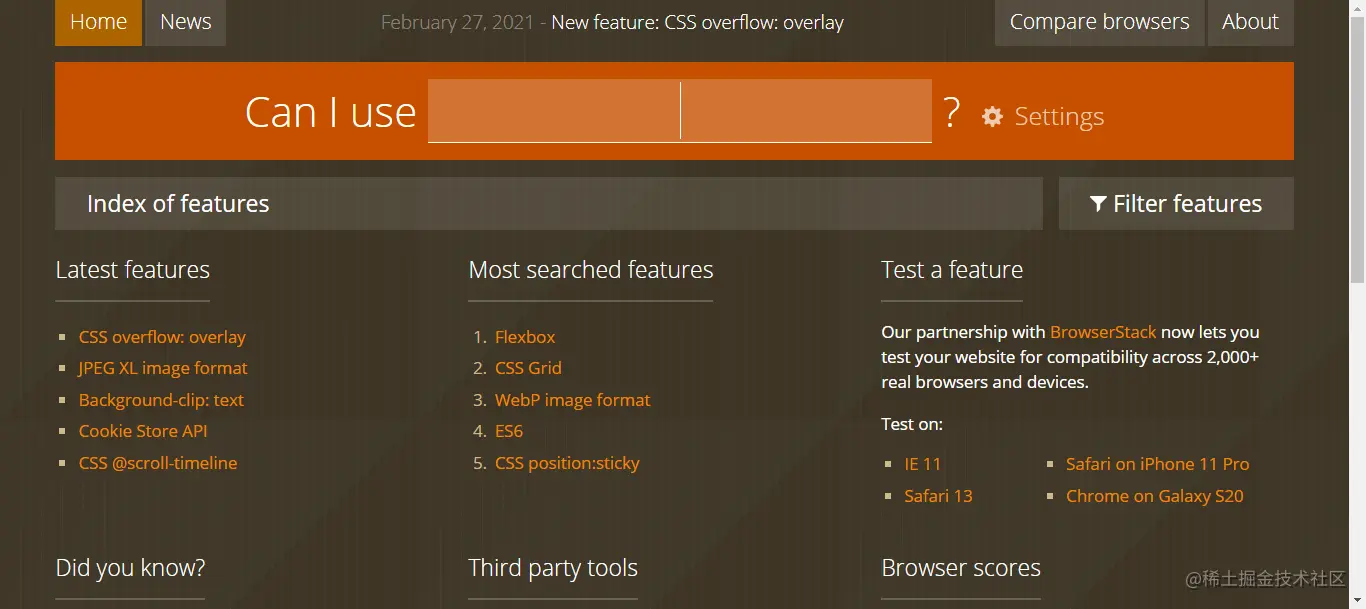
Task: Open WebP image format link
Action: pos(572,400)
